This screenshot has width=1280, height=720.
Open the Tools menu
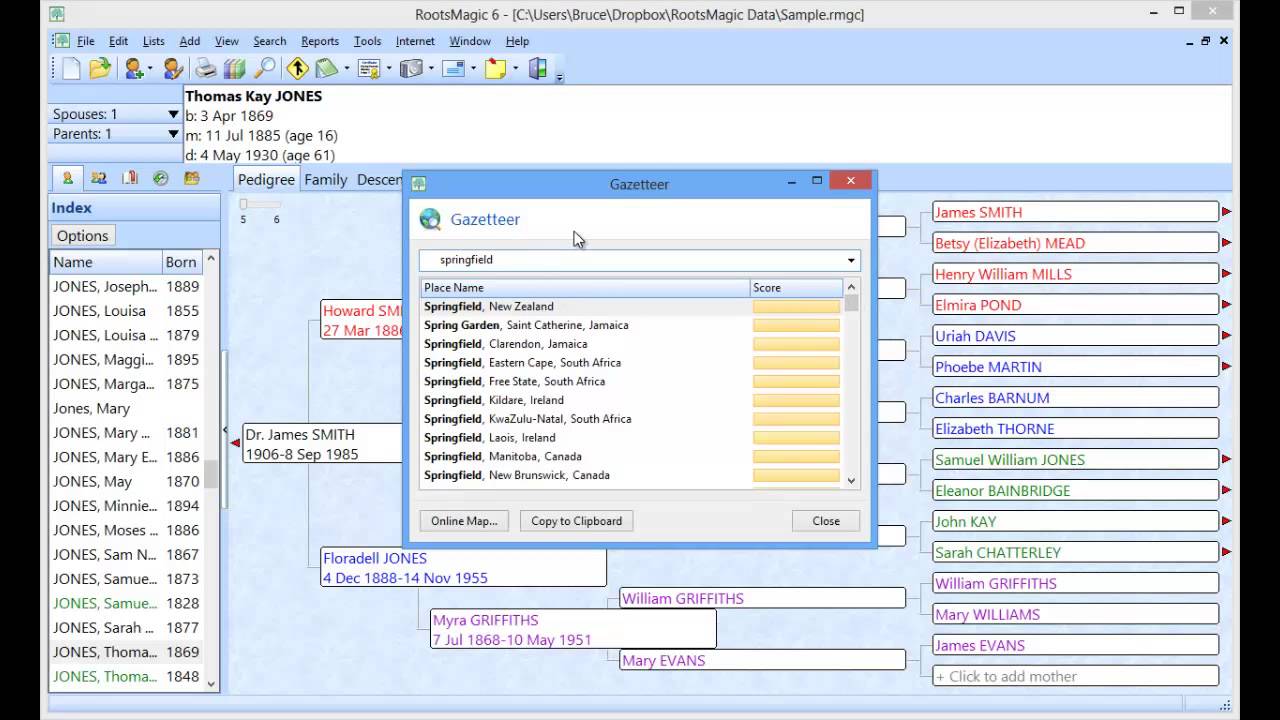pos(367,41)
